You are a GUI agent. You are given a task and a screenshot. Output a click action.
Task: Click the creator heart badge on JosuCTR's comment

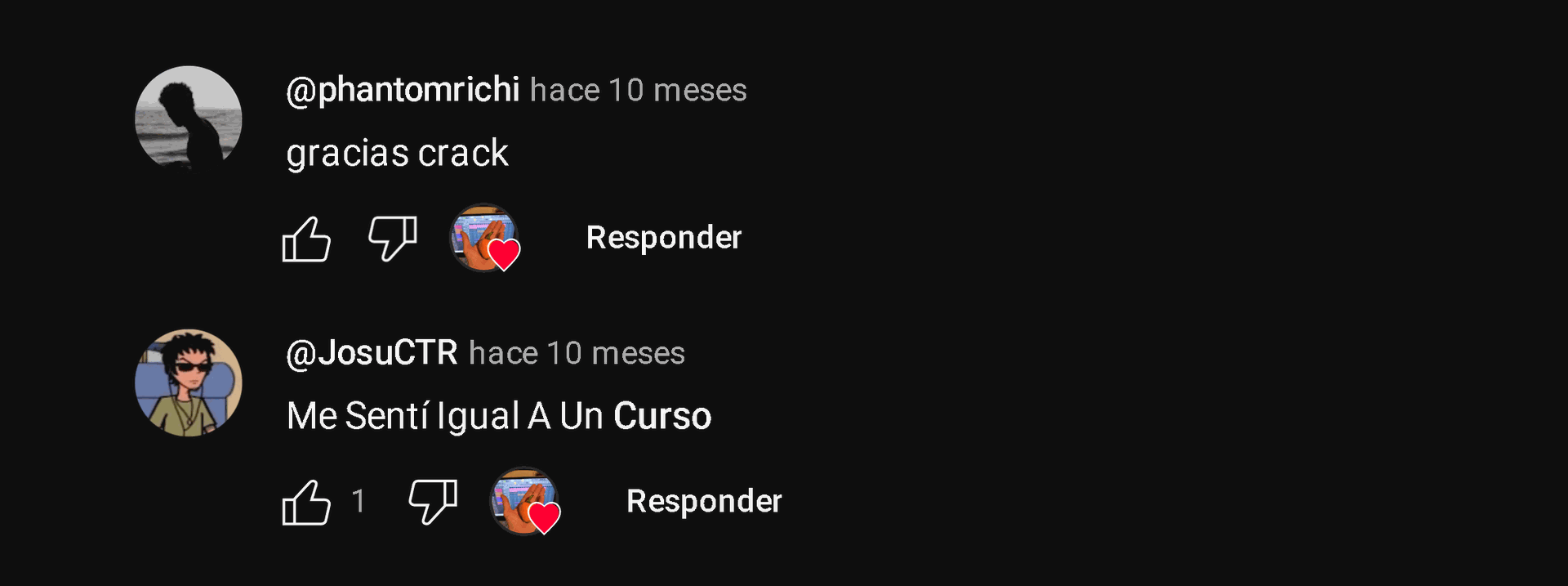point(525,501)
